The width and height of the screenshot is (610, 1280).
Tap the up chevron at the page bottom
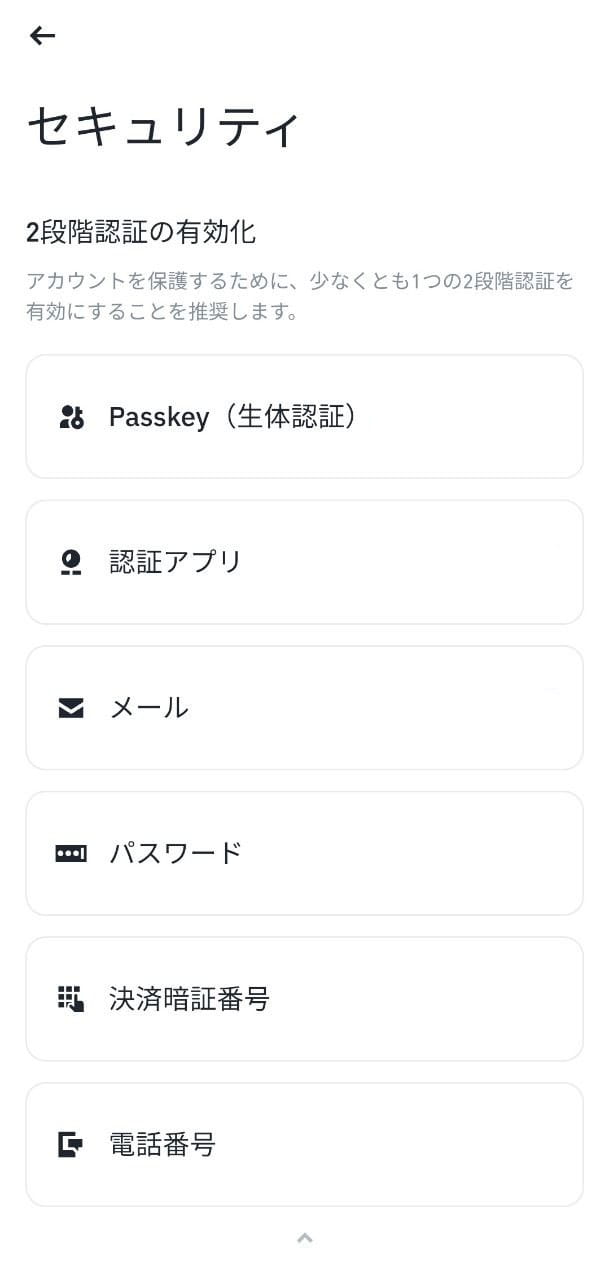point(304,1236)
